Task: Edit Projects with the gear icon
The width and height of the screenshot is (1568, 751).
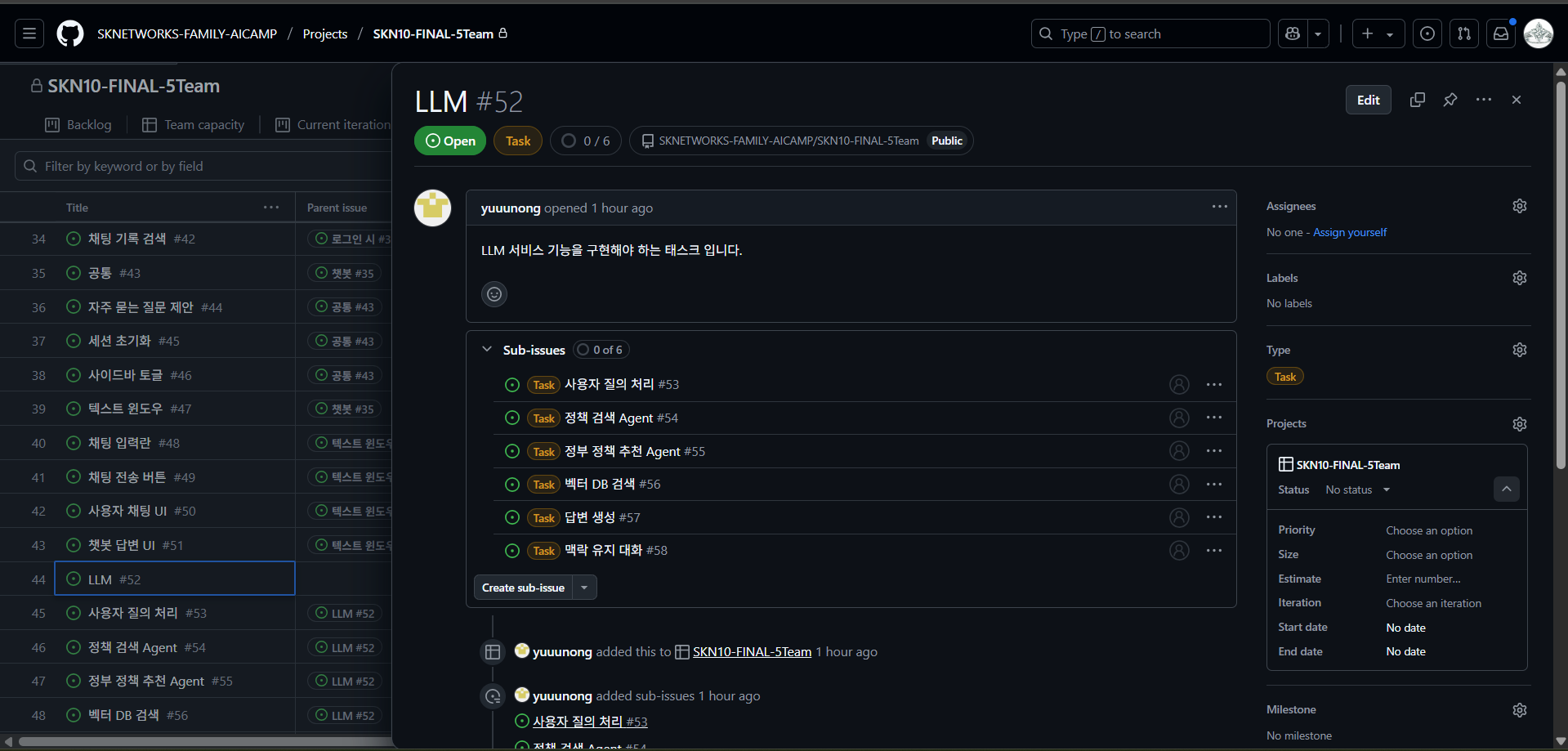Action: click(x=1520, y=424)
